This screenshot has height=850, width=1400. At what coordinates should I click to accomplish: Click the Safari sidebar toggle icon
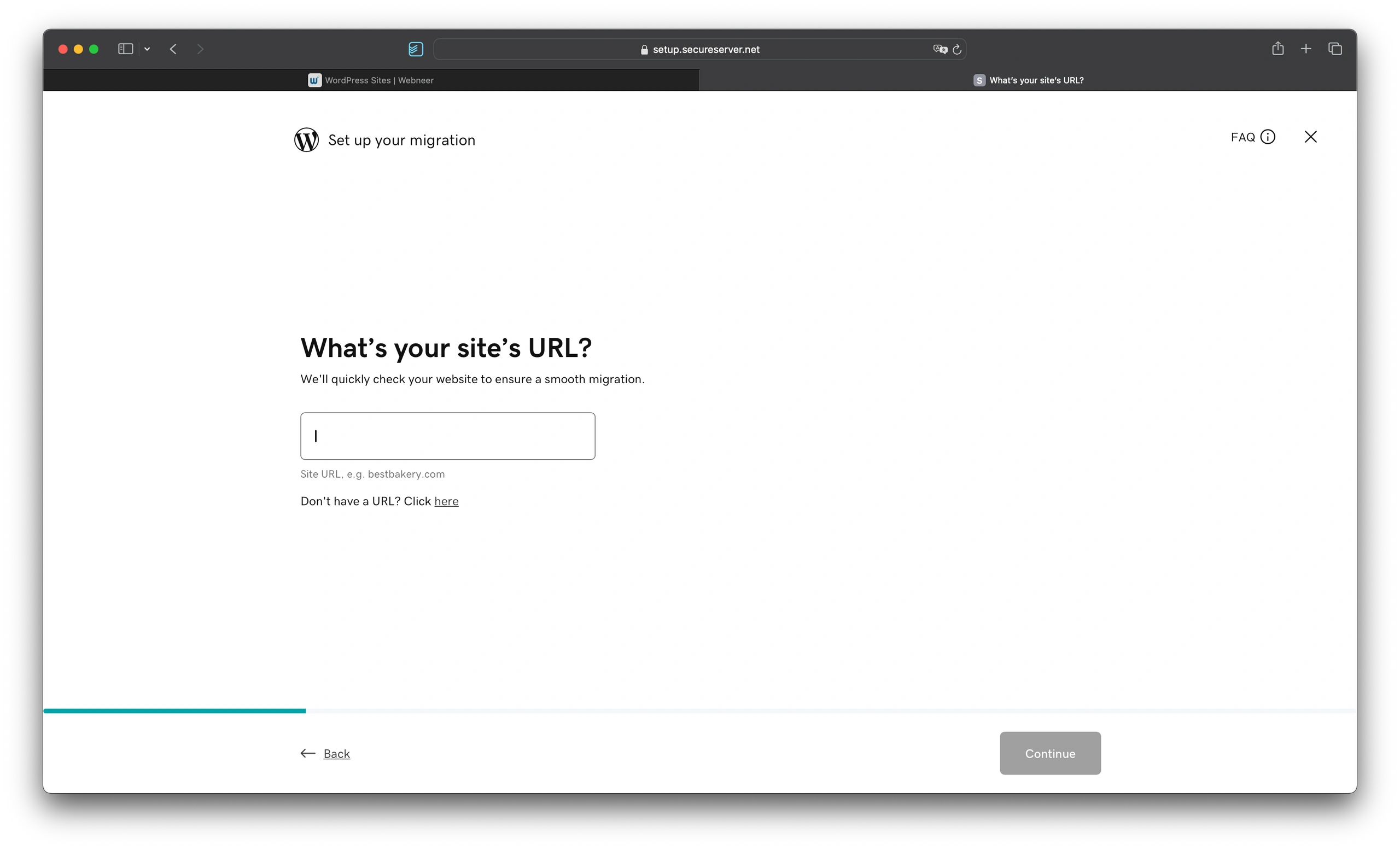(x=126, y=49)
